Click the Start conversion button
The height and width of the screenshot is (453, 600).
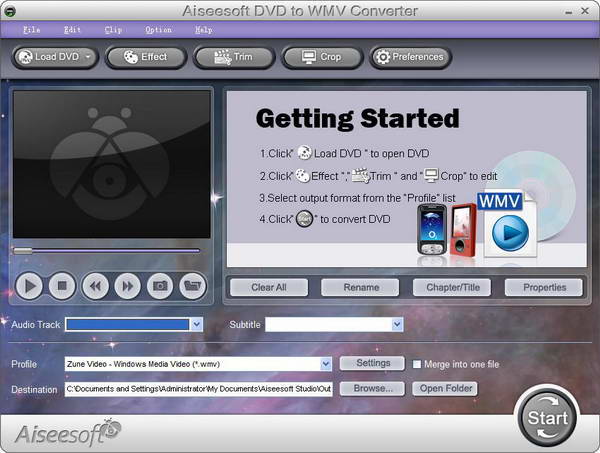coord(547,417)
